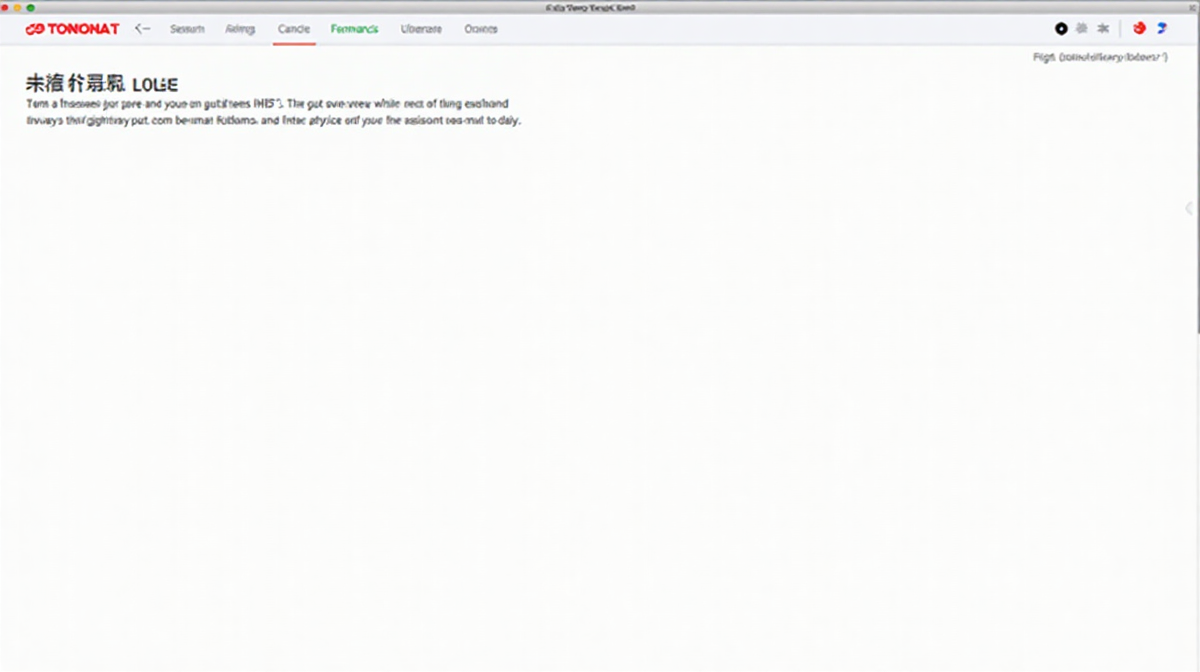This screenshot has width=1200, height=672.
Task: Click the black circle icon in toolbar
Action: tap(1061, 29)
